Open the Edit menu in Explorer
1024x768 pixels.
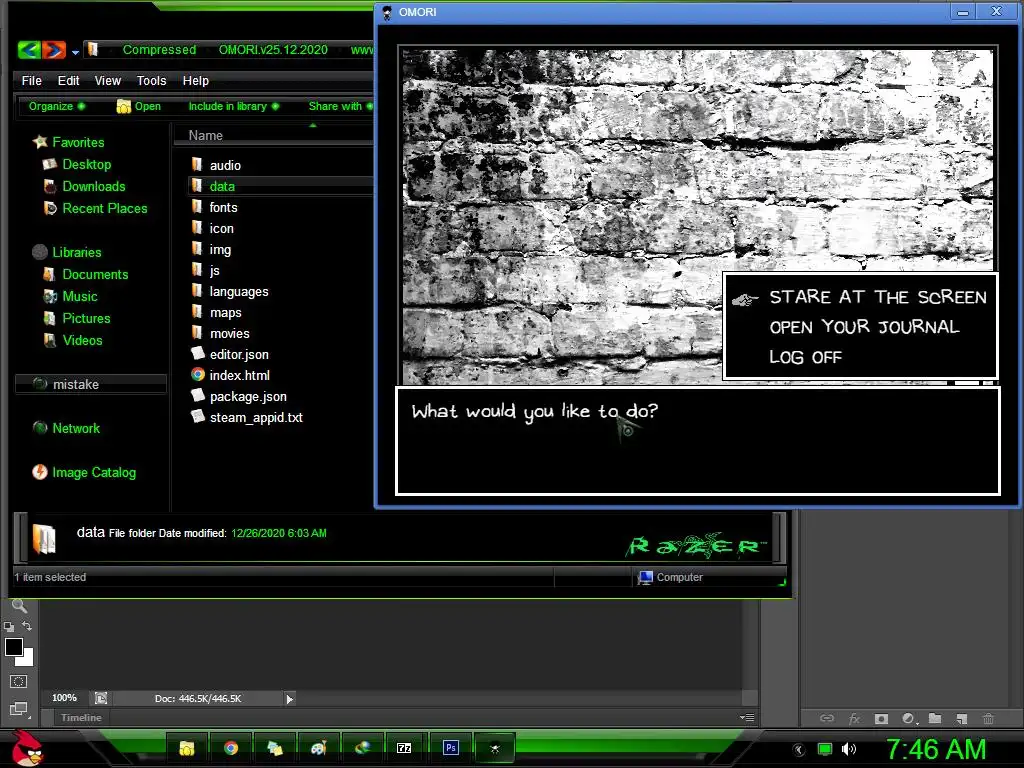pyautogui.click(x=69, y=80)
